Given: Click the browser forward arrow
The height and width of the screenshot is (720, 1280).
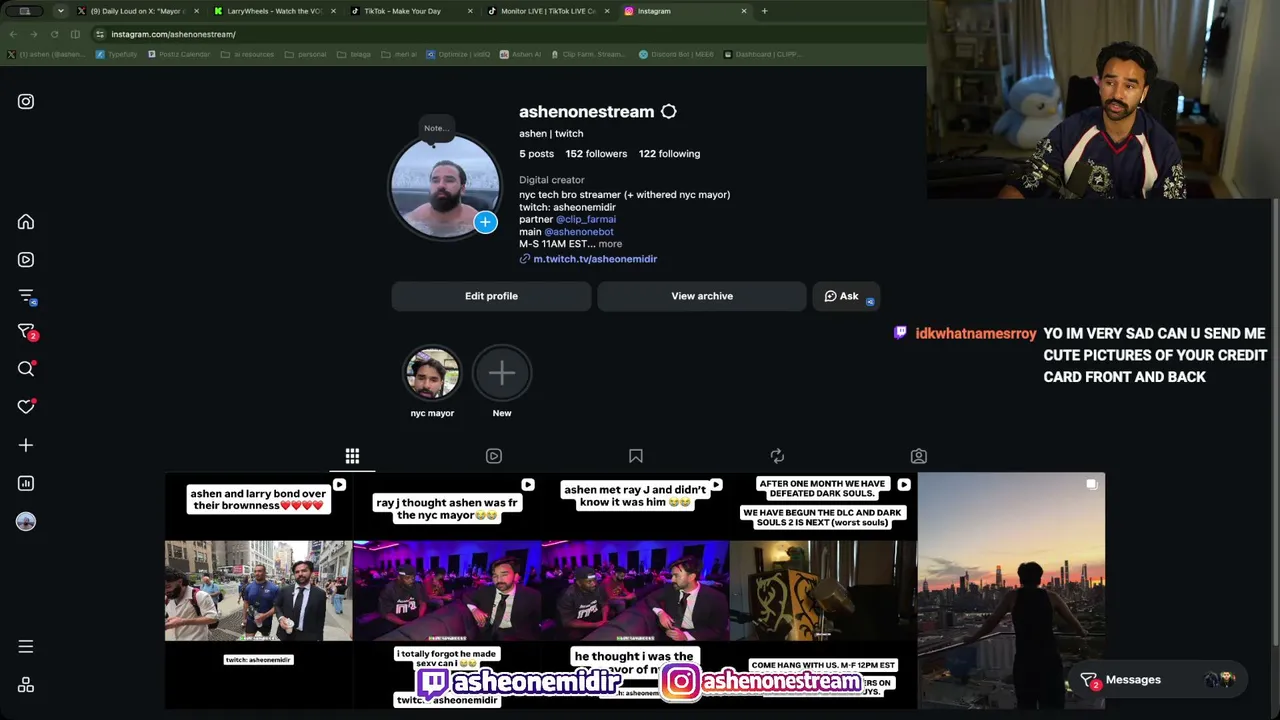Looking at the screenshot, I should coord(33,34).
